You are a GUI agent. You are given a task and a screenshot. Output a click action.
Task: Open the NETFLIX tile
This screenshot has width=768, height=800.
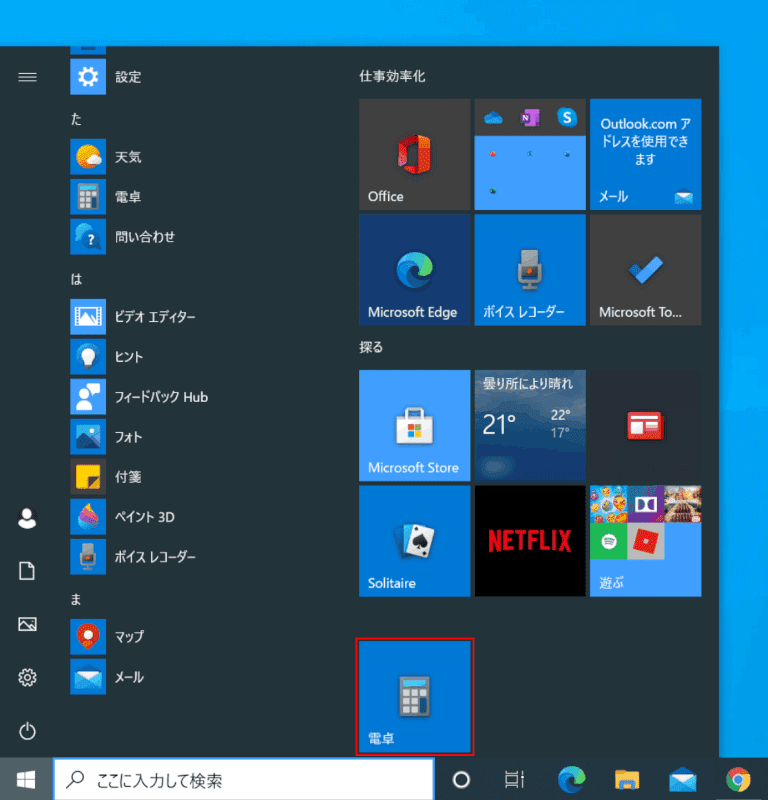(x=530, y=541)
